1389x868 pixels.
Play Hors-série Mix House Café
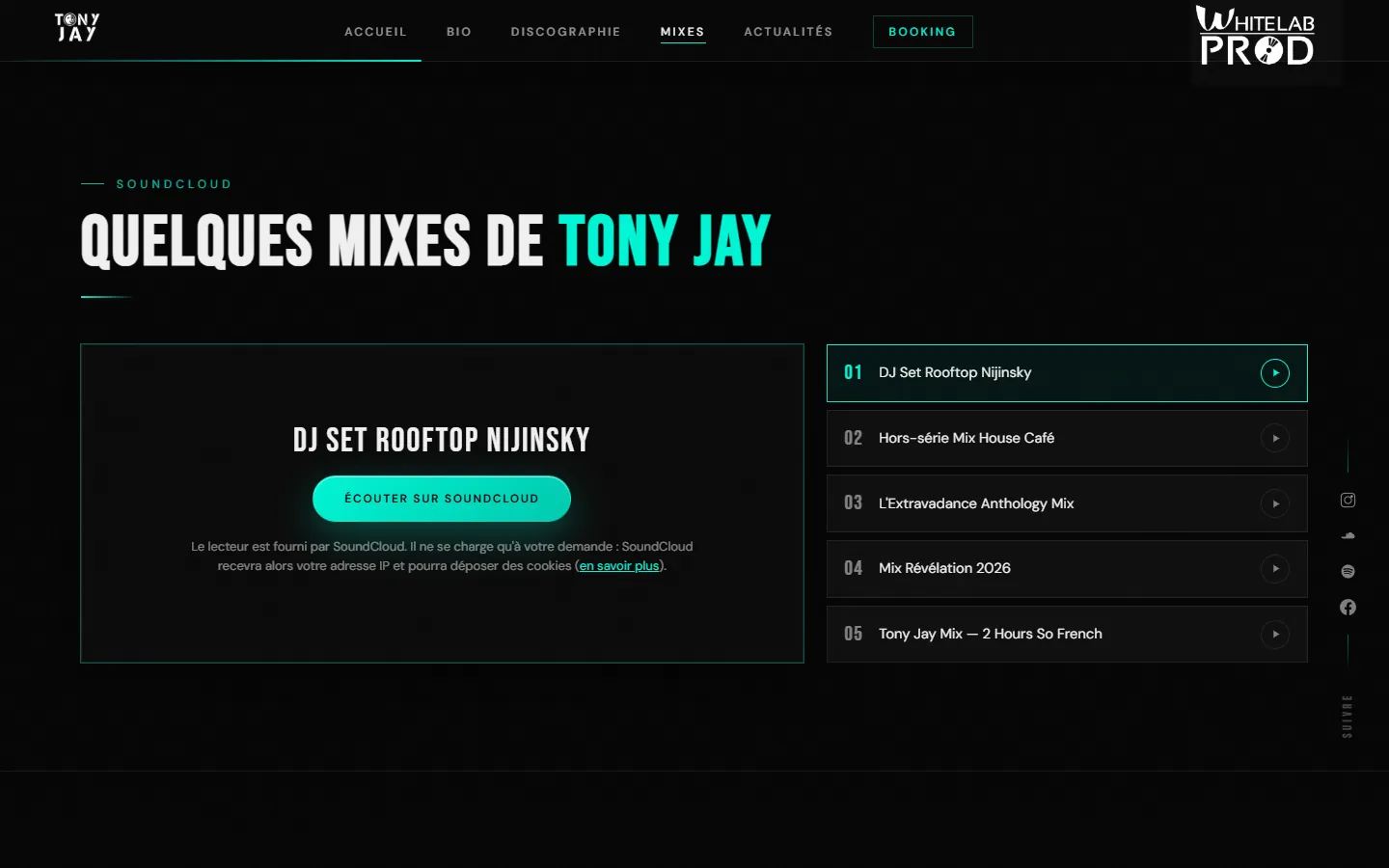tap(1275, 439)
